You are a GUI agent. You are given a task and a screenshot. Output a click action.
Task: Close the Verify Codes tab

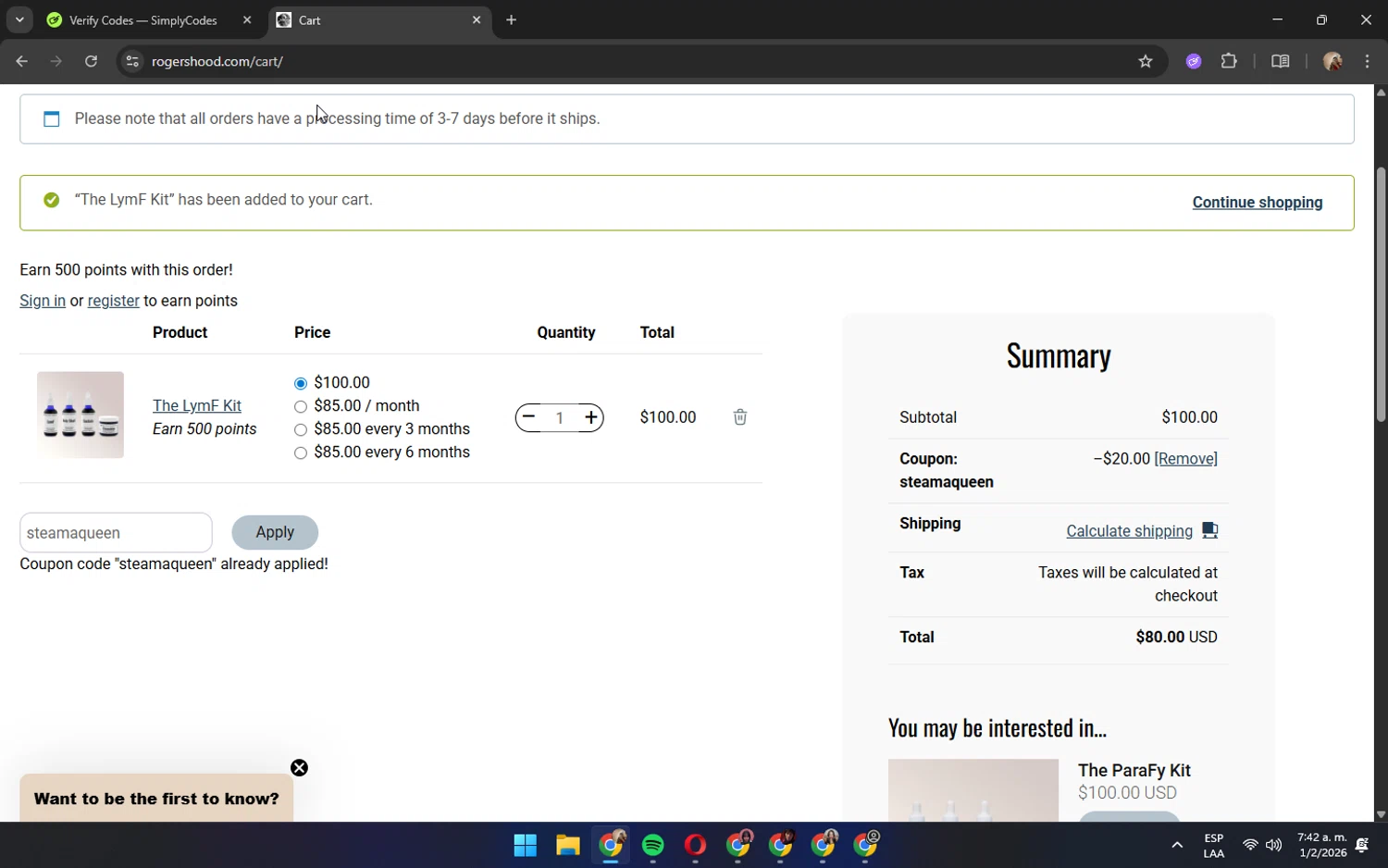coord(247,20)
